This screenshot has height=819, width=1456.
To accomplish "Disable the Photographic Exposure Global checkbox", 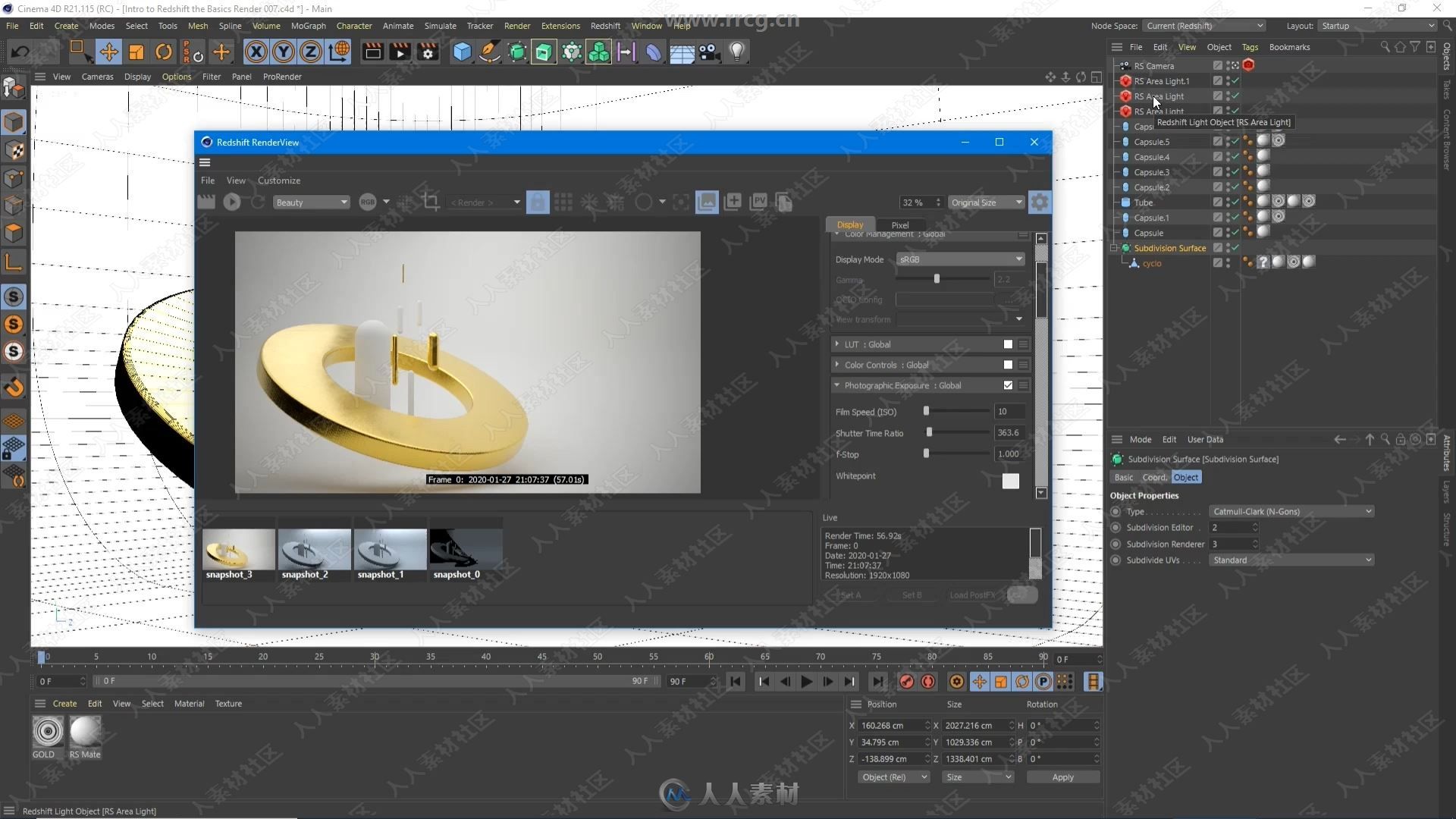I will pos(1008,385).
